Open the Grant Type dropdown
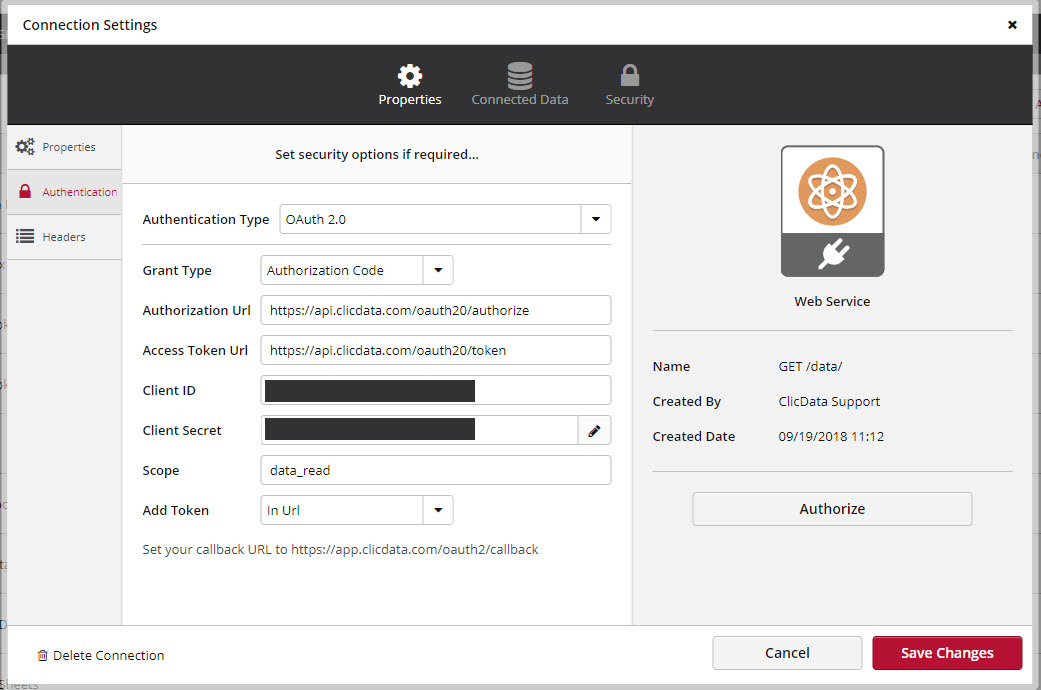The height and width of the screenshot is (690, 1041). tap(438, 270)
